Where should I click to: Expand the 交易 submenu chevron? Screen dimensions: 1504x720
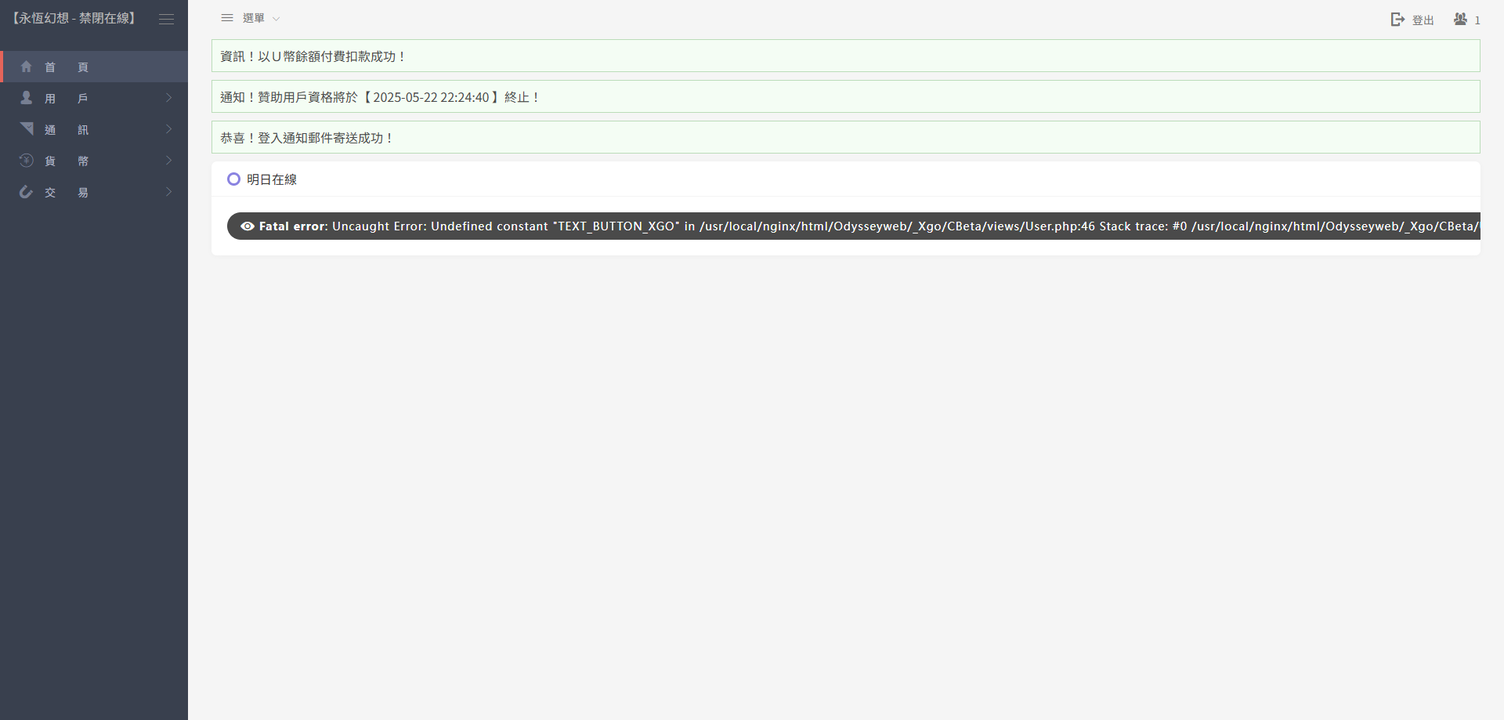[x=169, y=192]
